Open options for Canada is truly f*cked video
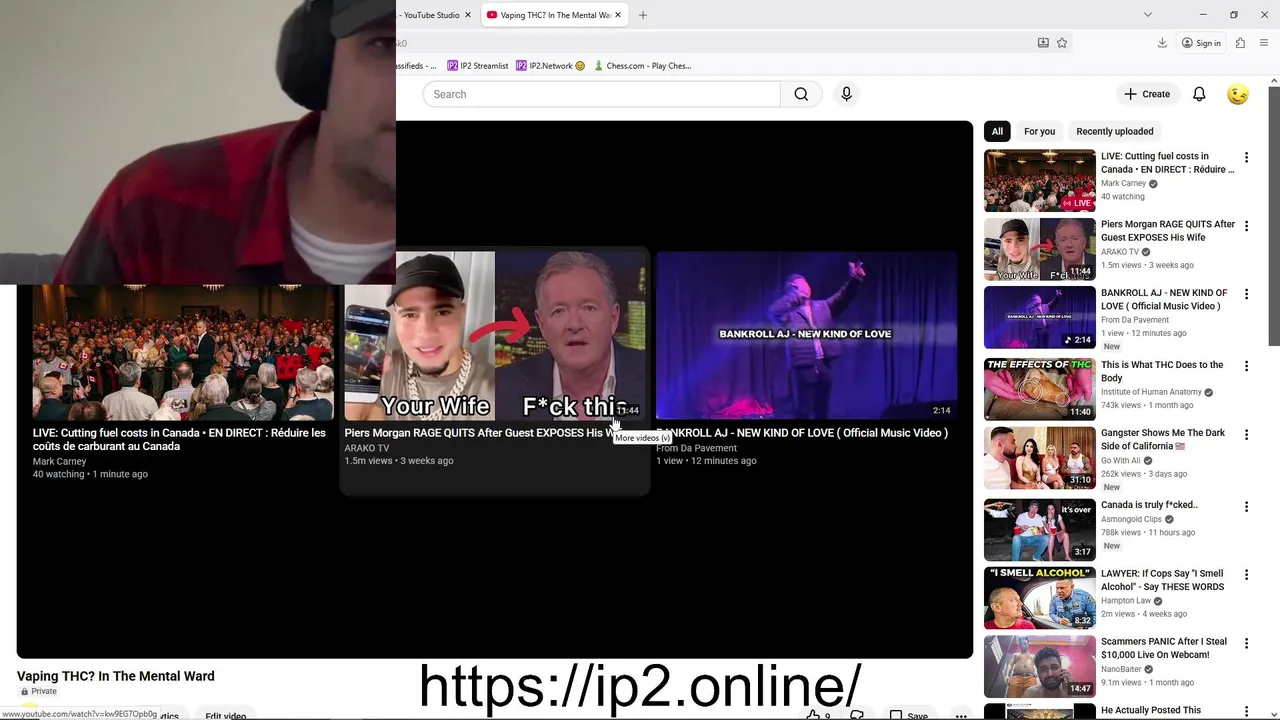 pyautogui.click(x=1246, y=507)
